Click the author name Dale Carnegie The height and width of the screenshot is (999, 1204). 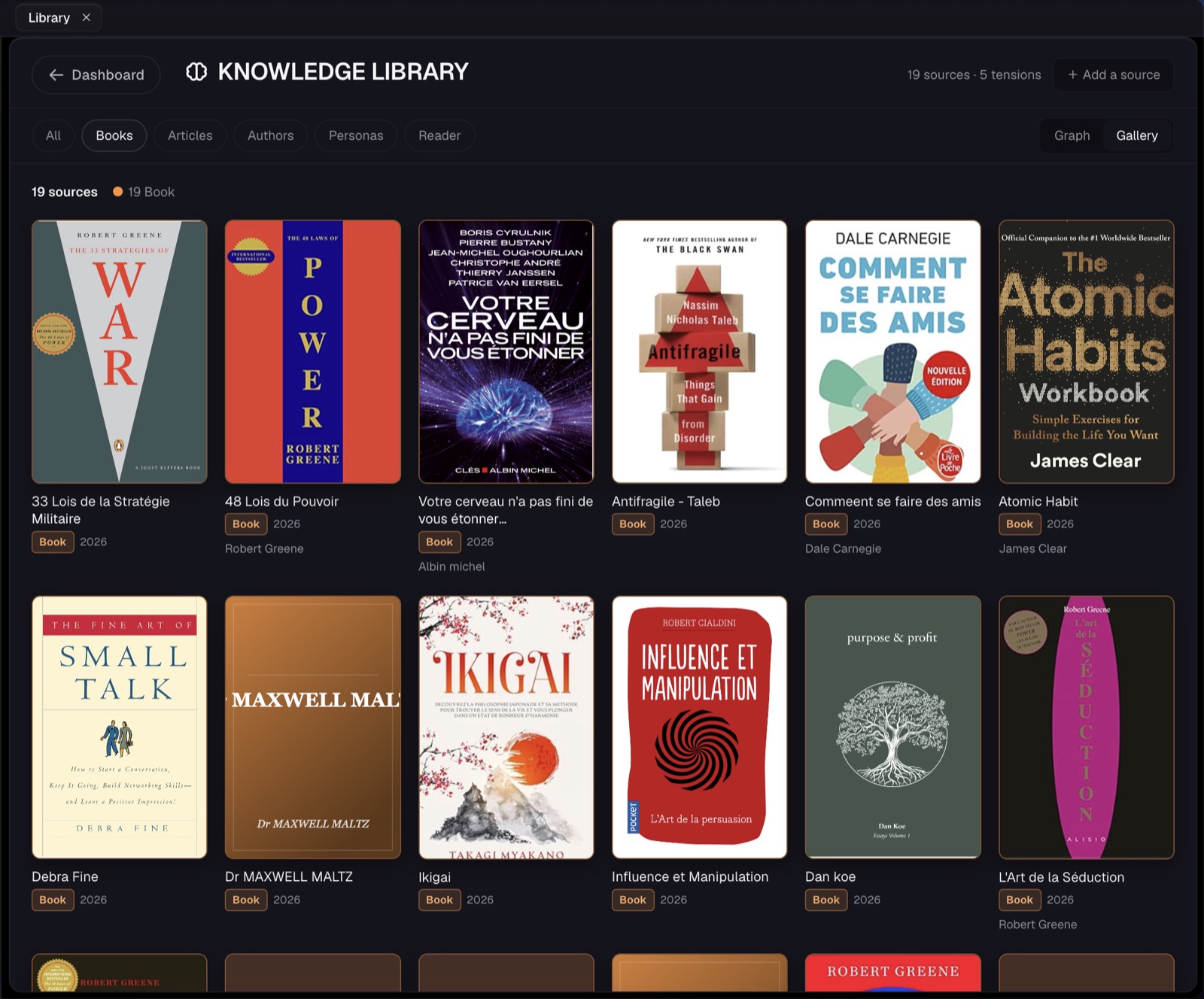point(843,548)
